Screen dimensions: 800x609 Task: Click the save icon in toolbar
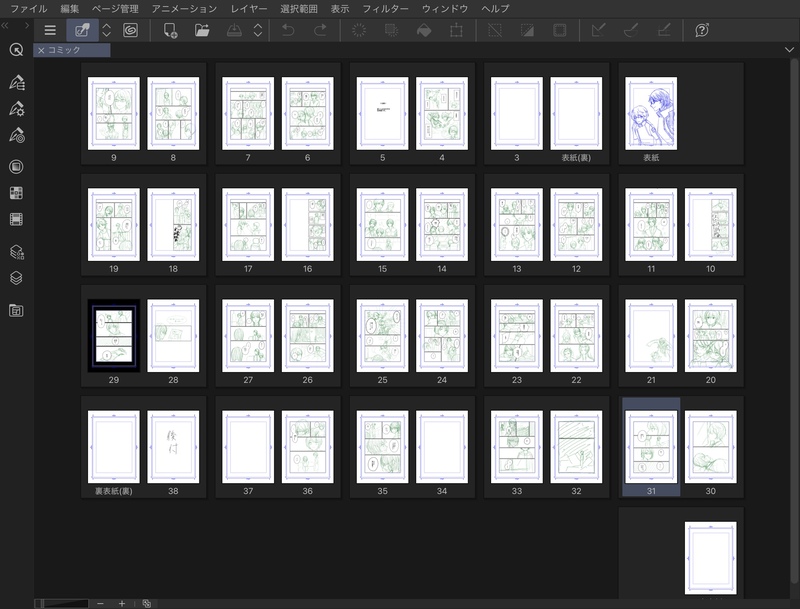tap(234, 31)
